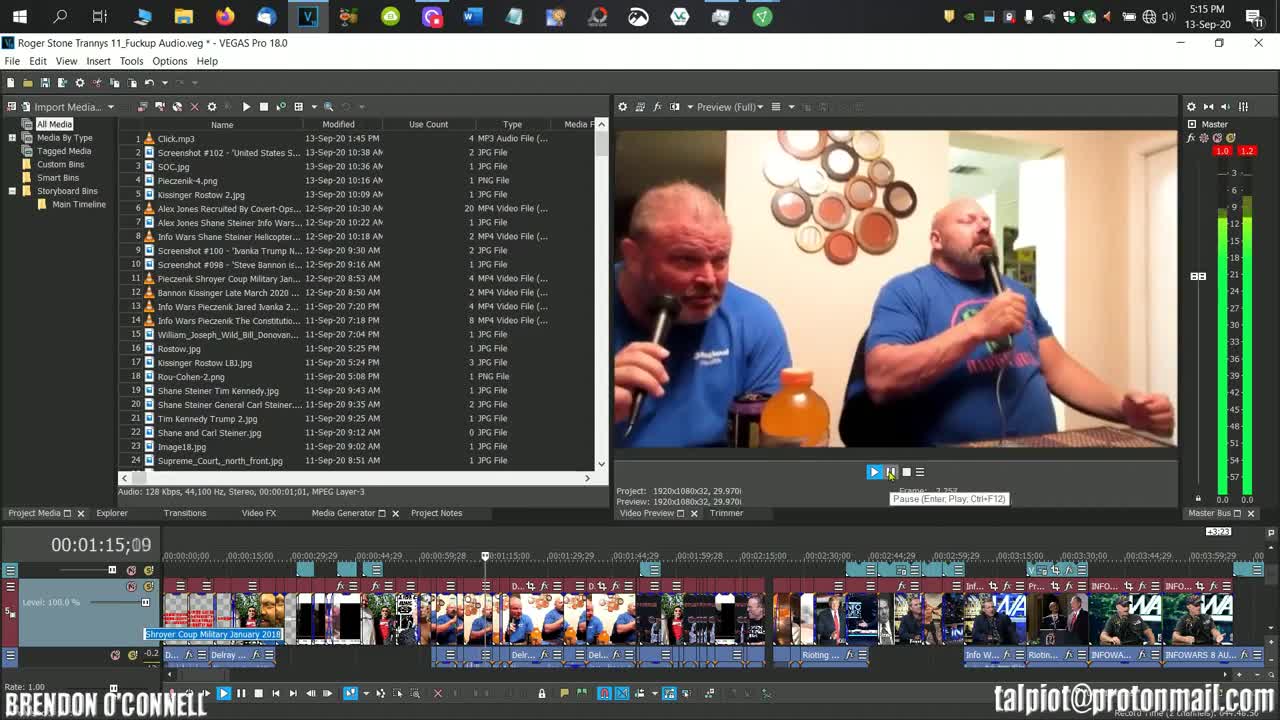Open Project Video Properties gear in preview
The image size is (1280, 720).
click(623, 107)
